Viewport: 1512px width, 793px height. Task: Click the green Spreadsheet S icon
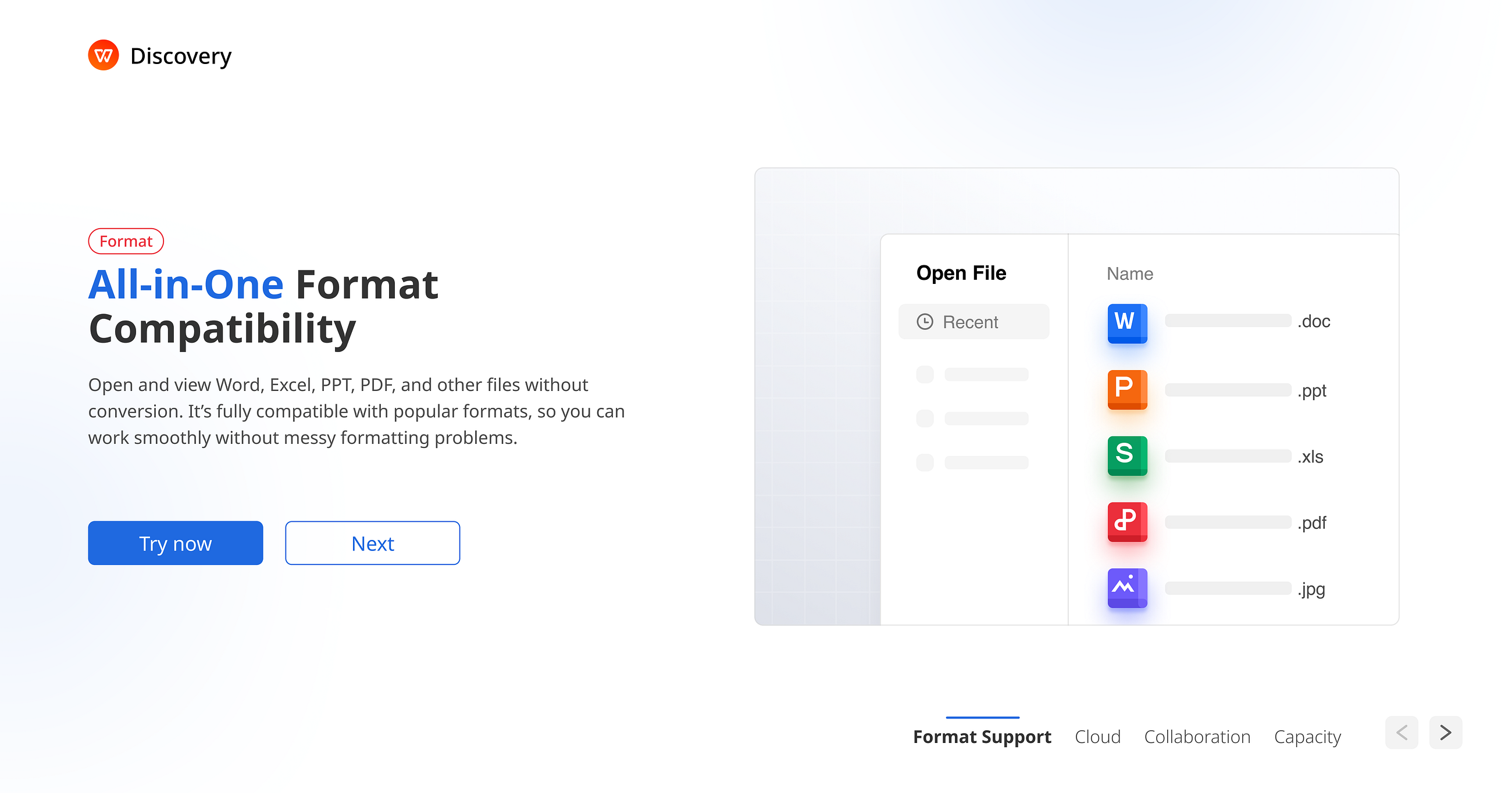tap(1127, 455)
